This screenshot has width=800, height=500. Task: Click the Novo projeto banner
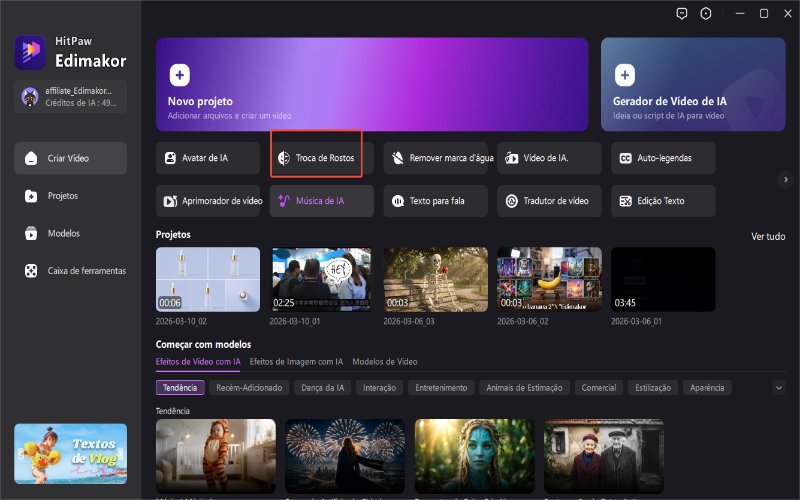[x=372, y=84]
